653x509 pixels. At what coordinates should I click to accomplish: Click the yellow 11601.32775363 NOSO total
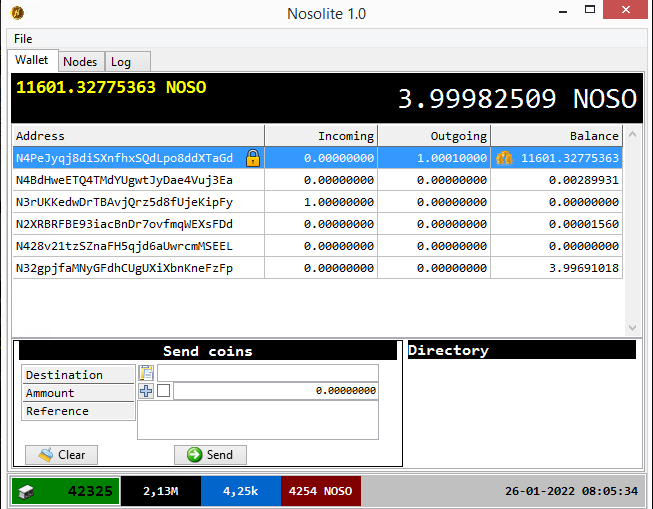point(111,87)
